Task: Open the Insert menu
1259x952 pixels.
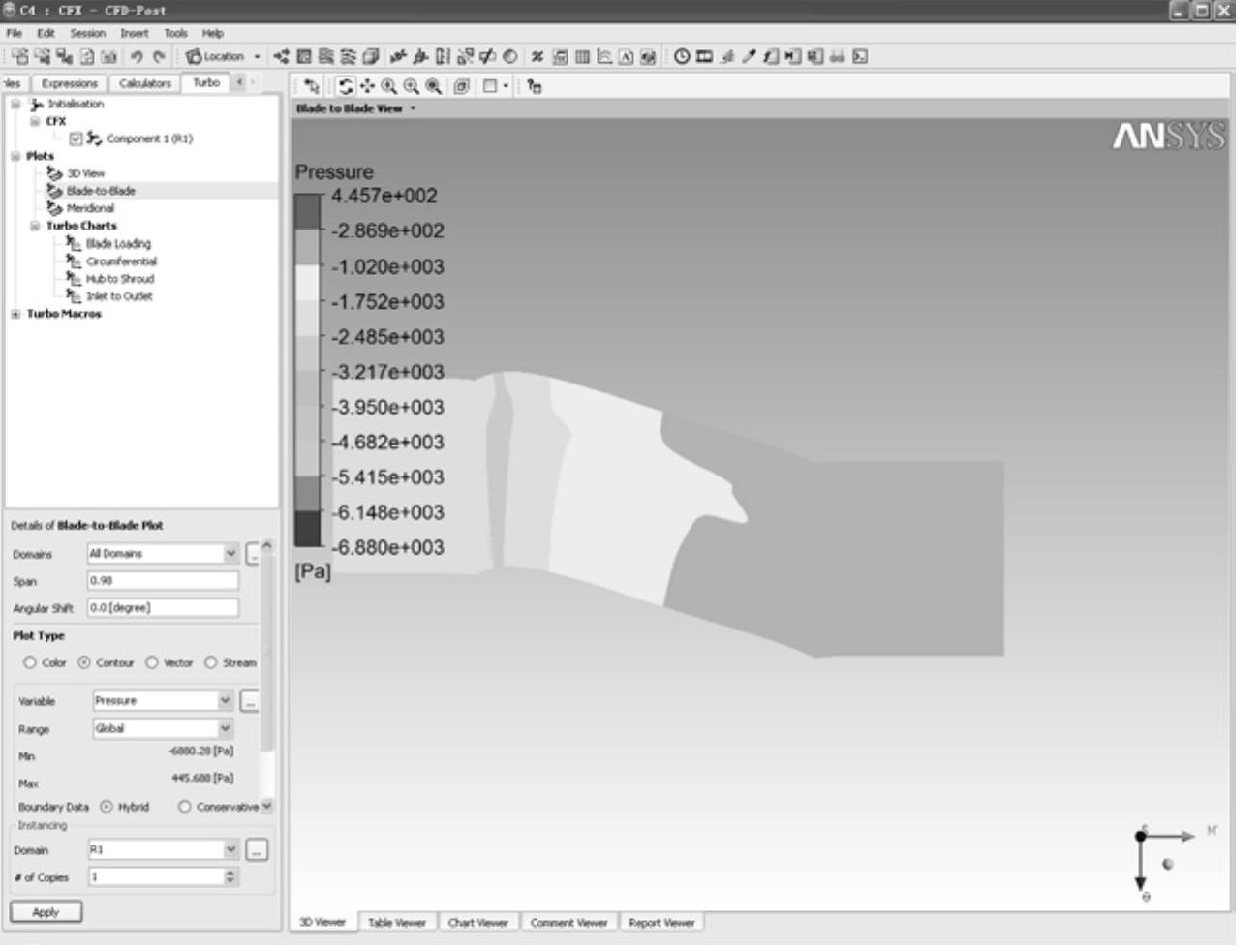Action: click(x=135, y=33)
